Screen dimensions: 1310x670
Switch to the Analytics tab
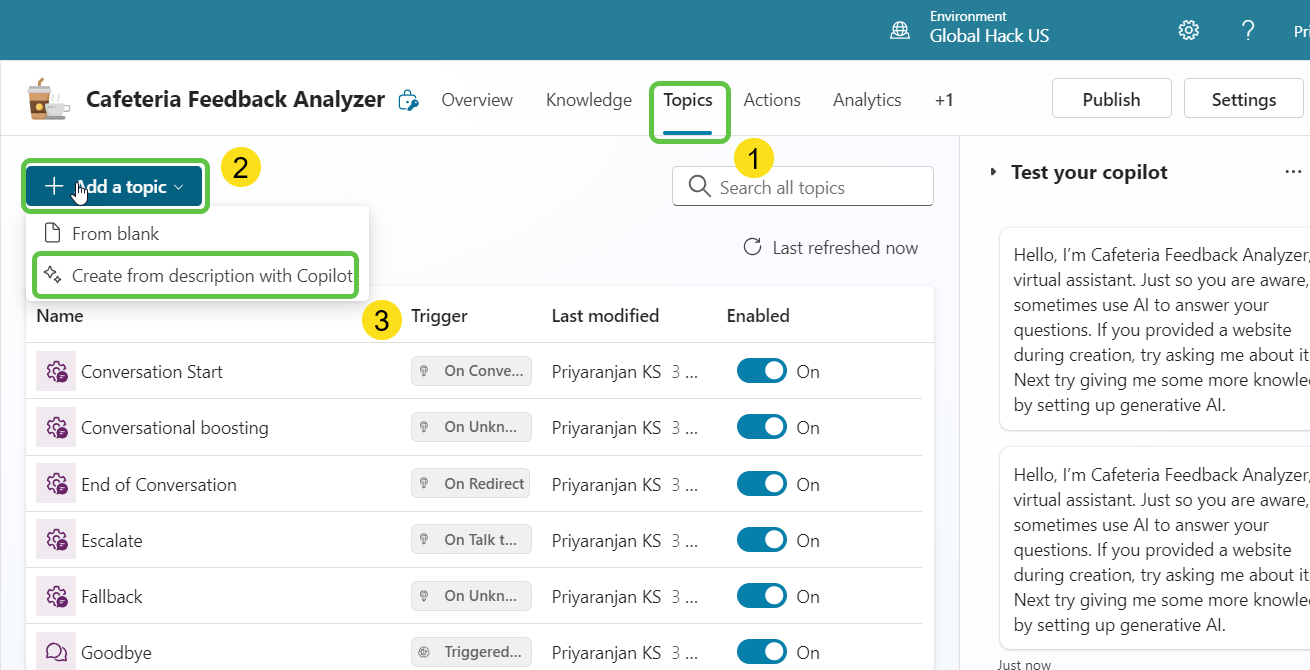pos(866,99)
